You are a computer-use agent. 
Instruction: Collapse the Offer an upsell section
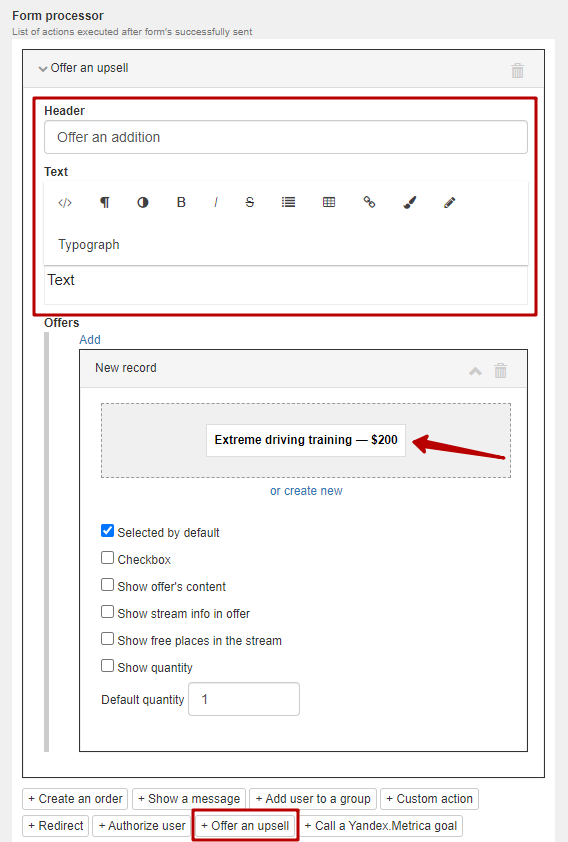pos(43,69)
